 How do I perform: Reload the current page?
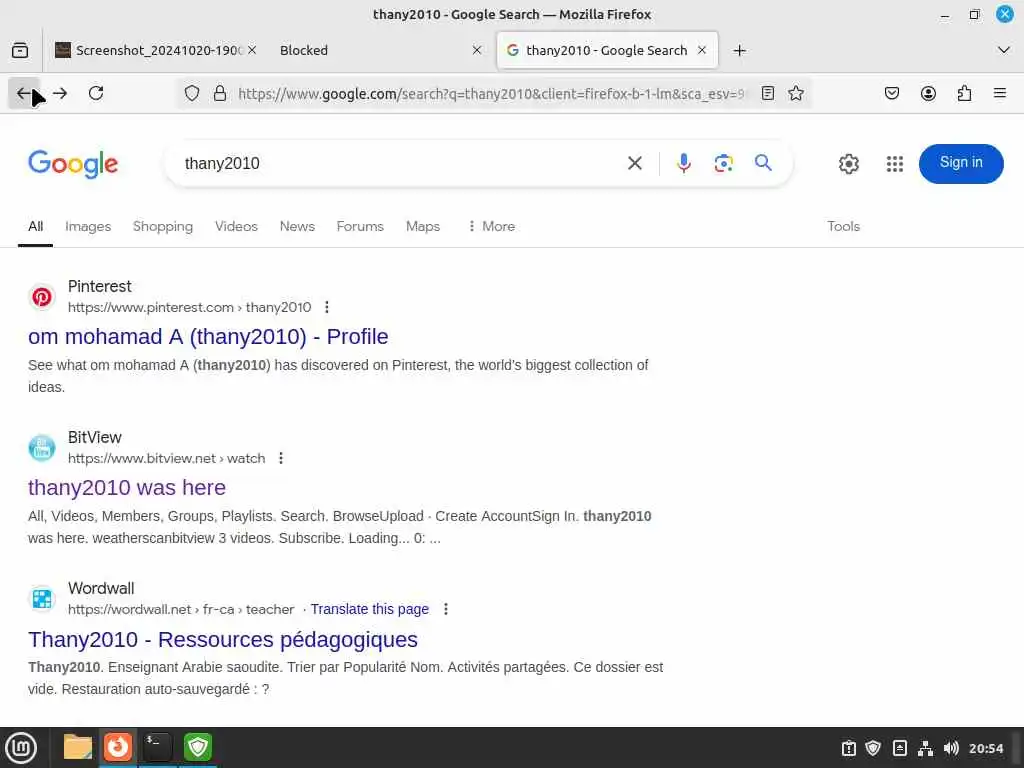coord(96,93)
